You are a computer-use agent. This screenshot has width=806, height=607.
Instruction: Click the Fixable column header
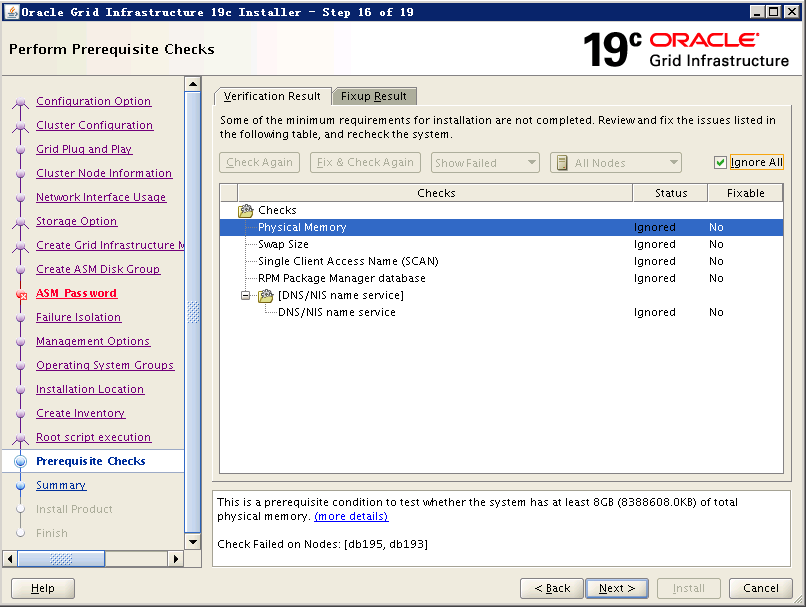(x=745, y=193)
